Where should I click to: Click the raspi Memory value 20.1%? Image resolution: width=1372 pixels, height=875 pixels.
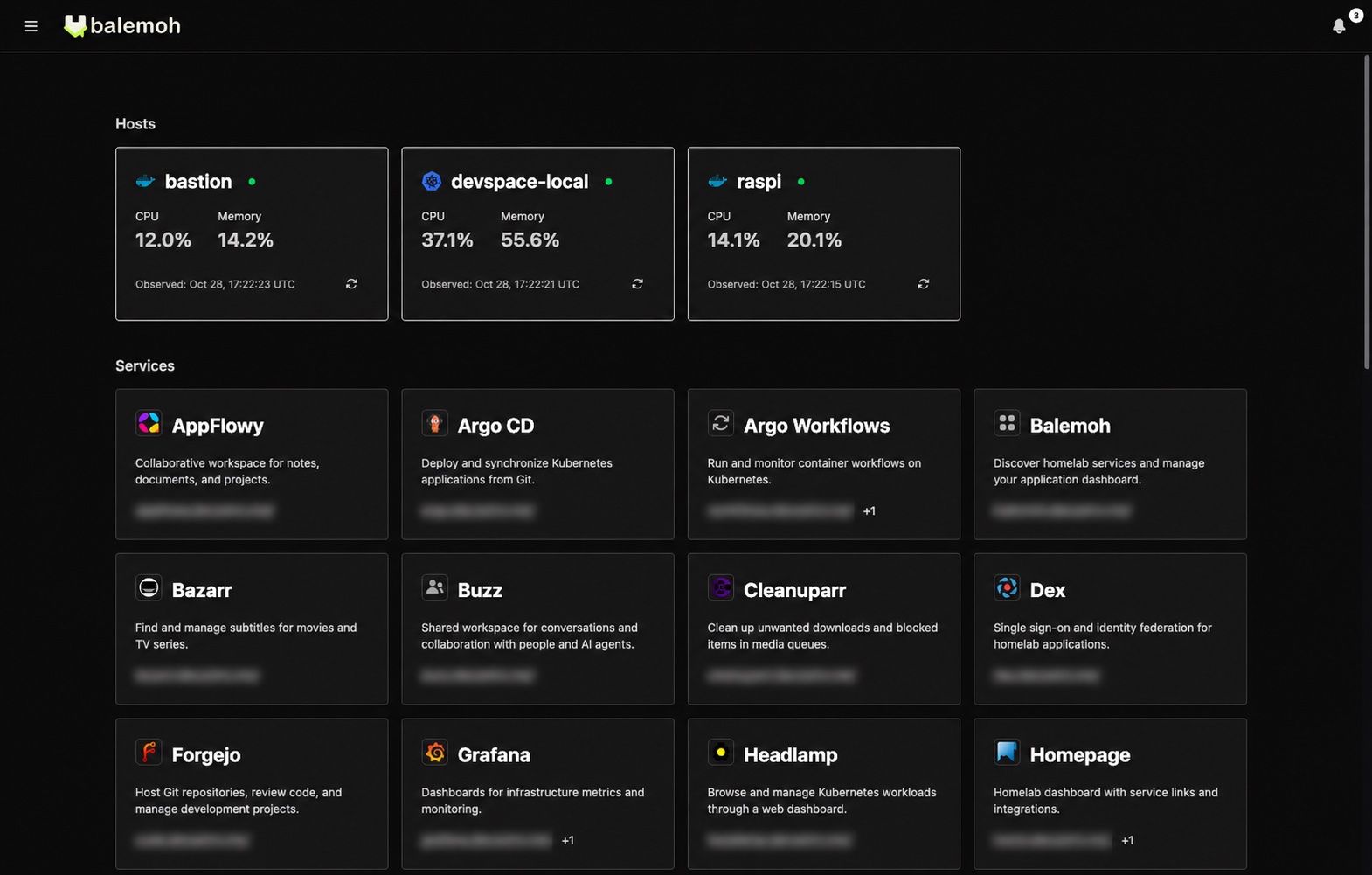pyautogui.click(x=814, y=240)
